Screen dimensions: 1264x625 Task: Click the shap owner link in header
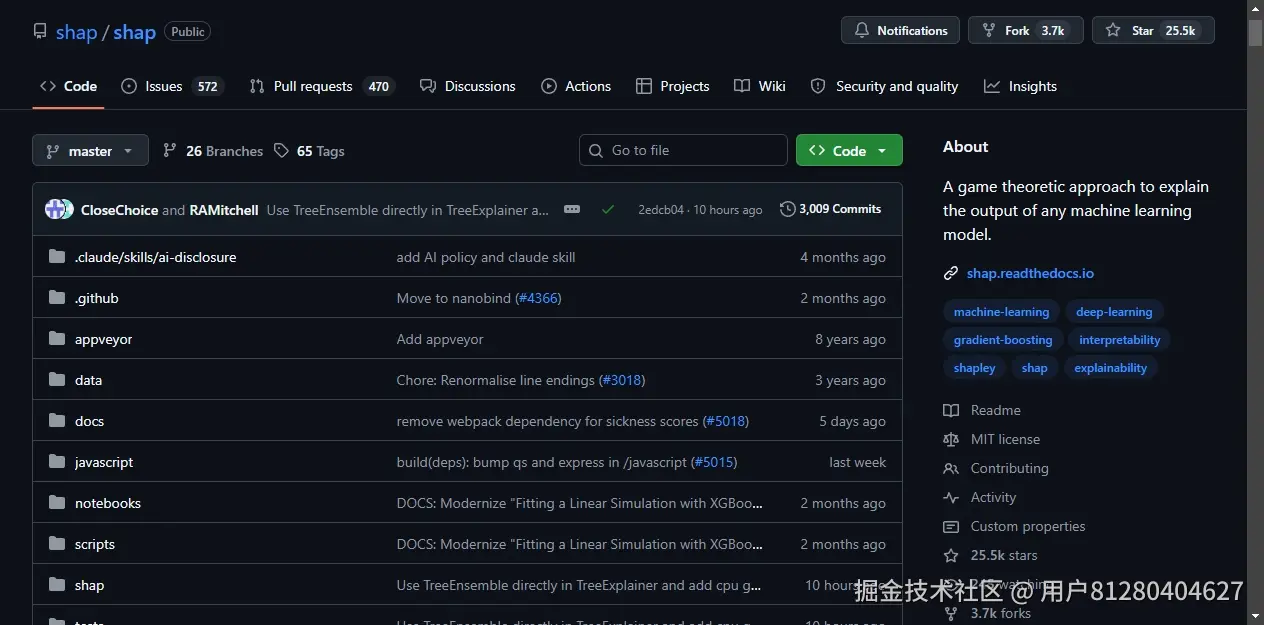[x=76, y=33]
